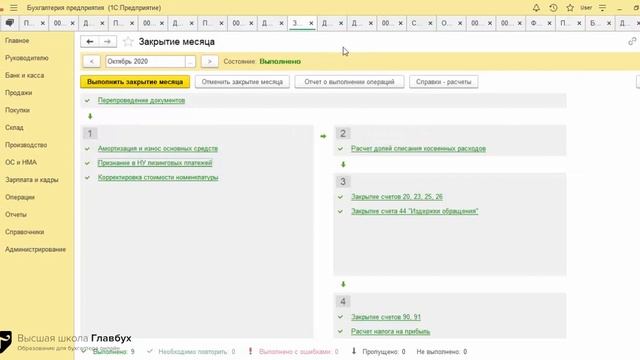Open Продажи section
The image size is (640, 360).
(x=18, y=93)
